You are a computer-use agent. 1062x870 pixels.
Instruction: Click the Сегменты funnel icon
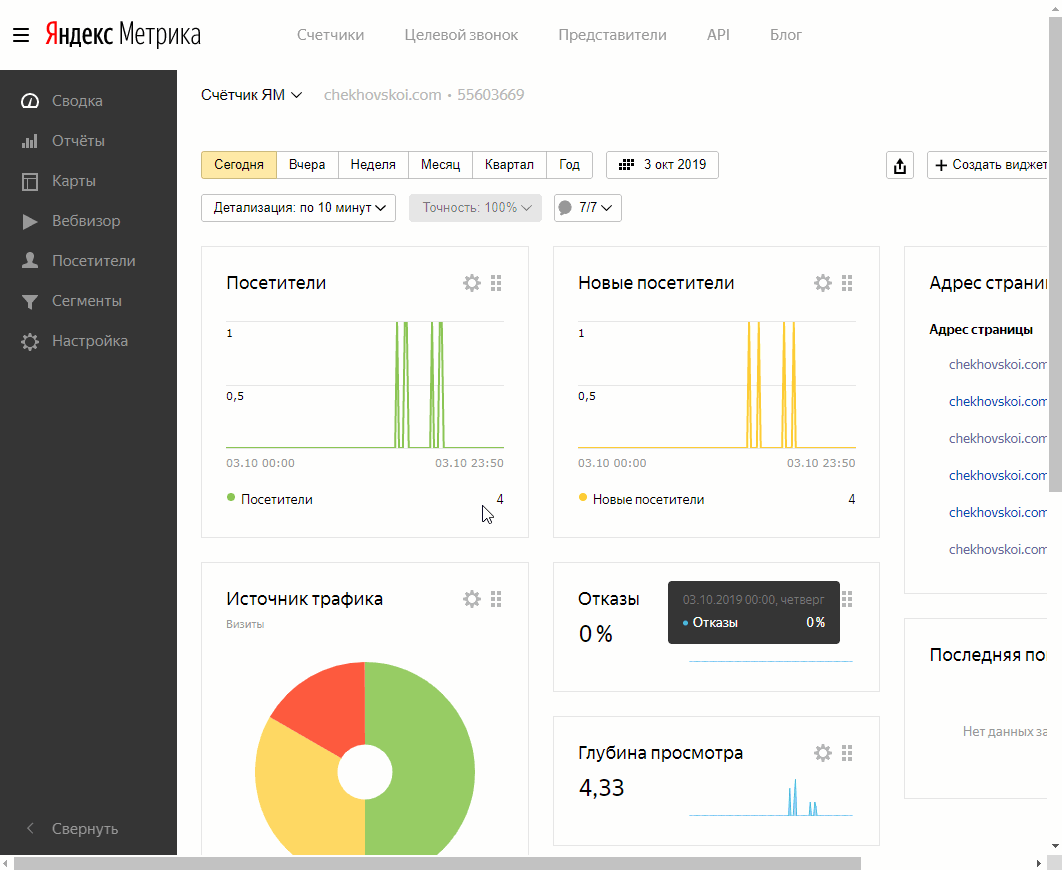click(x=30, y=301)
